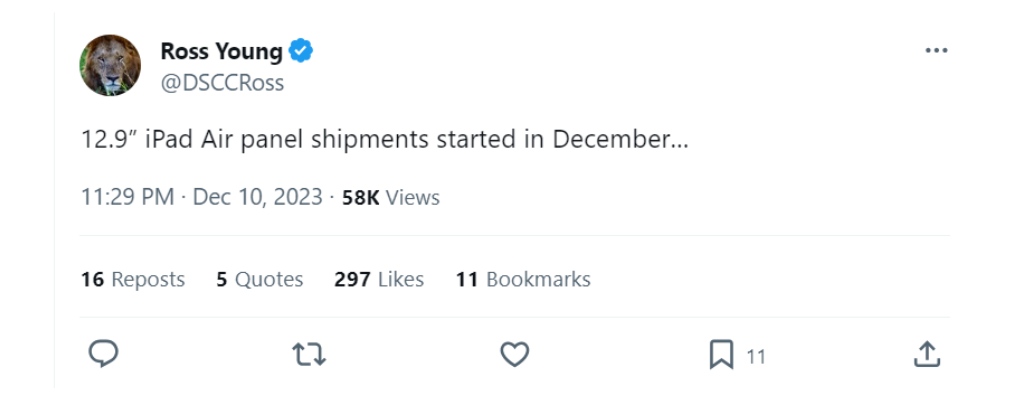Open the @DSCCRoss handle link

[x=222, y=83]
